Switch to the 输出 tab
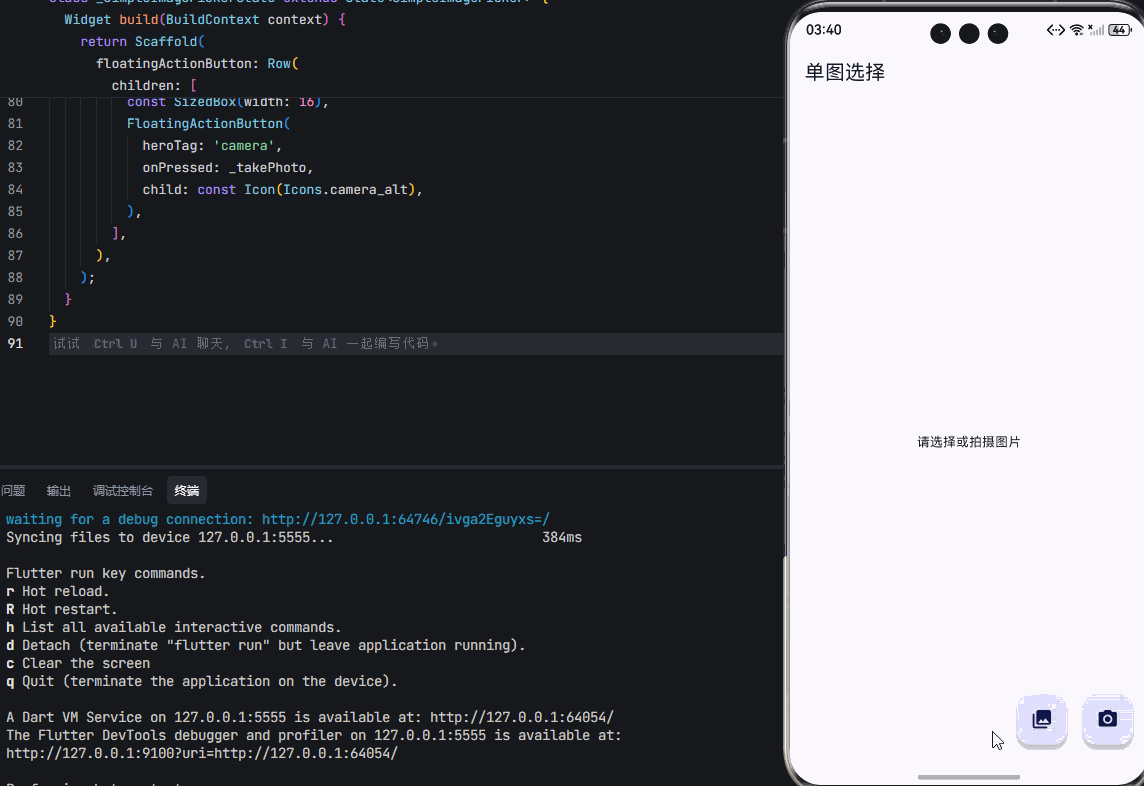This screenshot has height=786, width=1144. point(58,490)
